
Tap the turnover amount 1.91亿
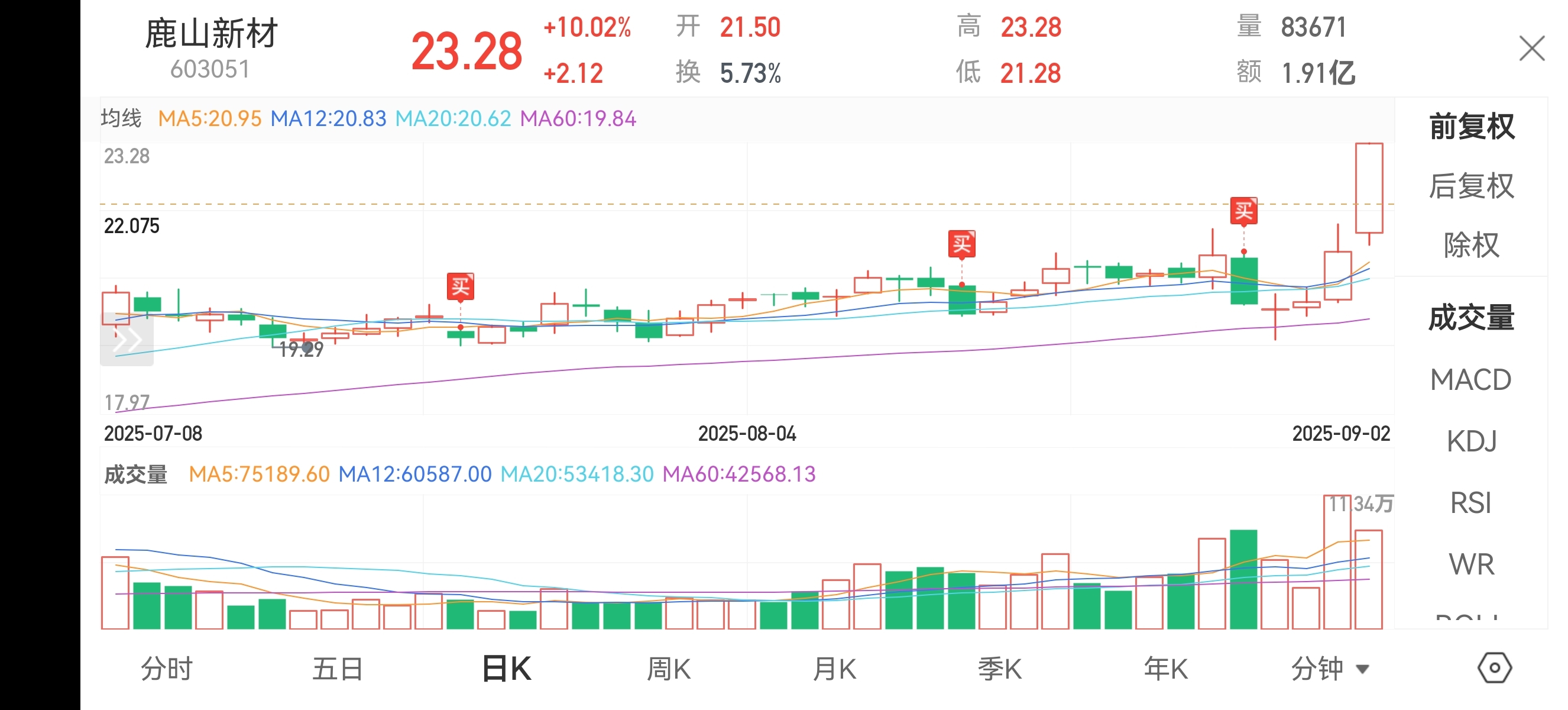(1318, 74)
